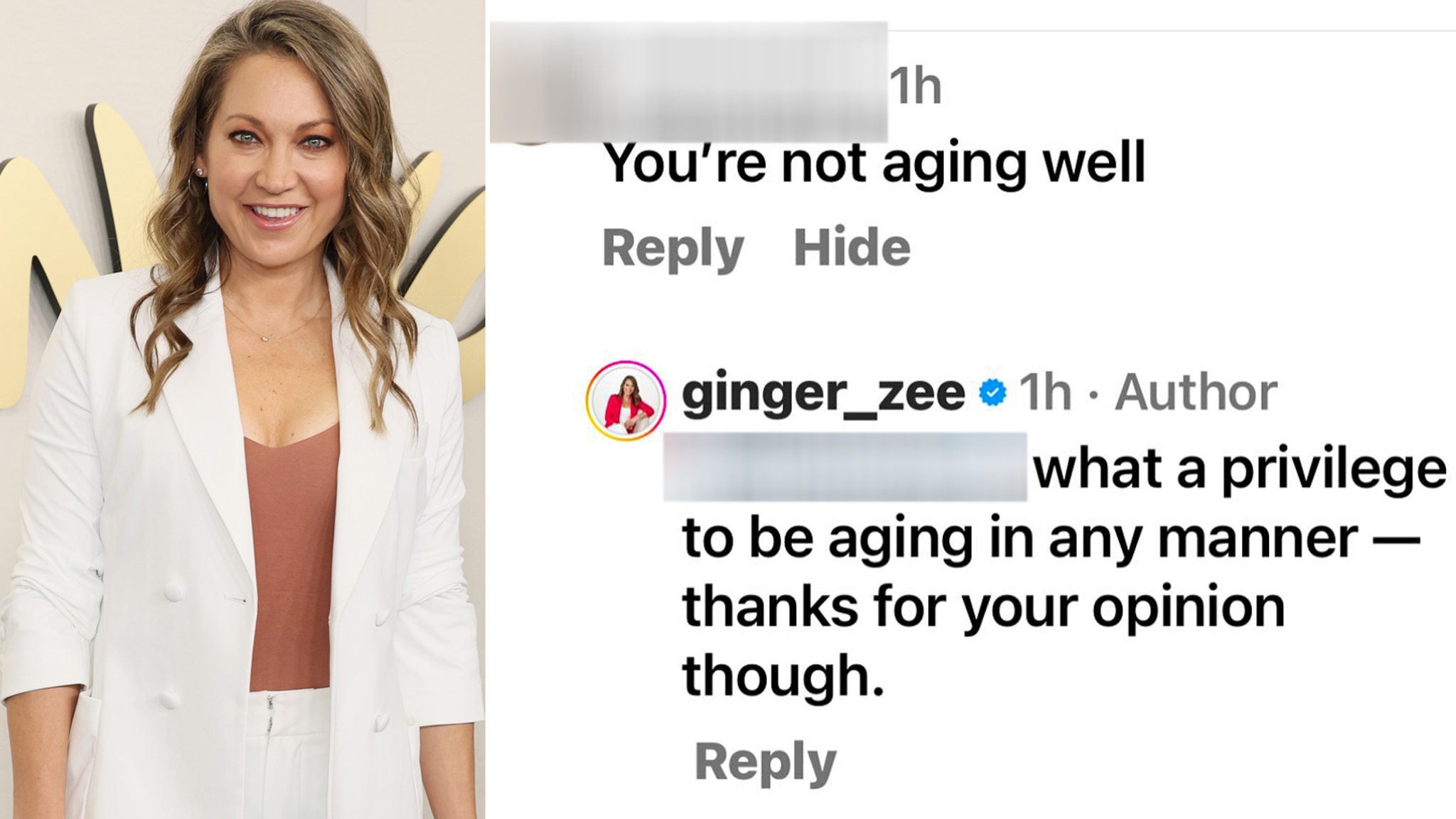Image resolution: width=1456 pixels, height=819 pixels.
Task: Open ginger_zee's profile picture avatar
Action: (x=626, y=400)
